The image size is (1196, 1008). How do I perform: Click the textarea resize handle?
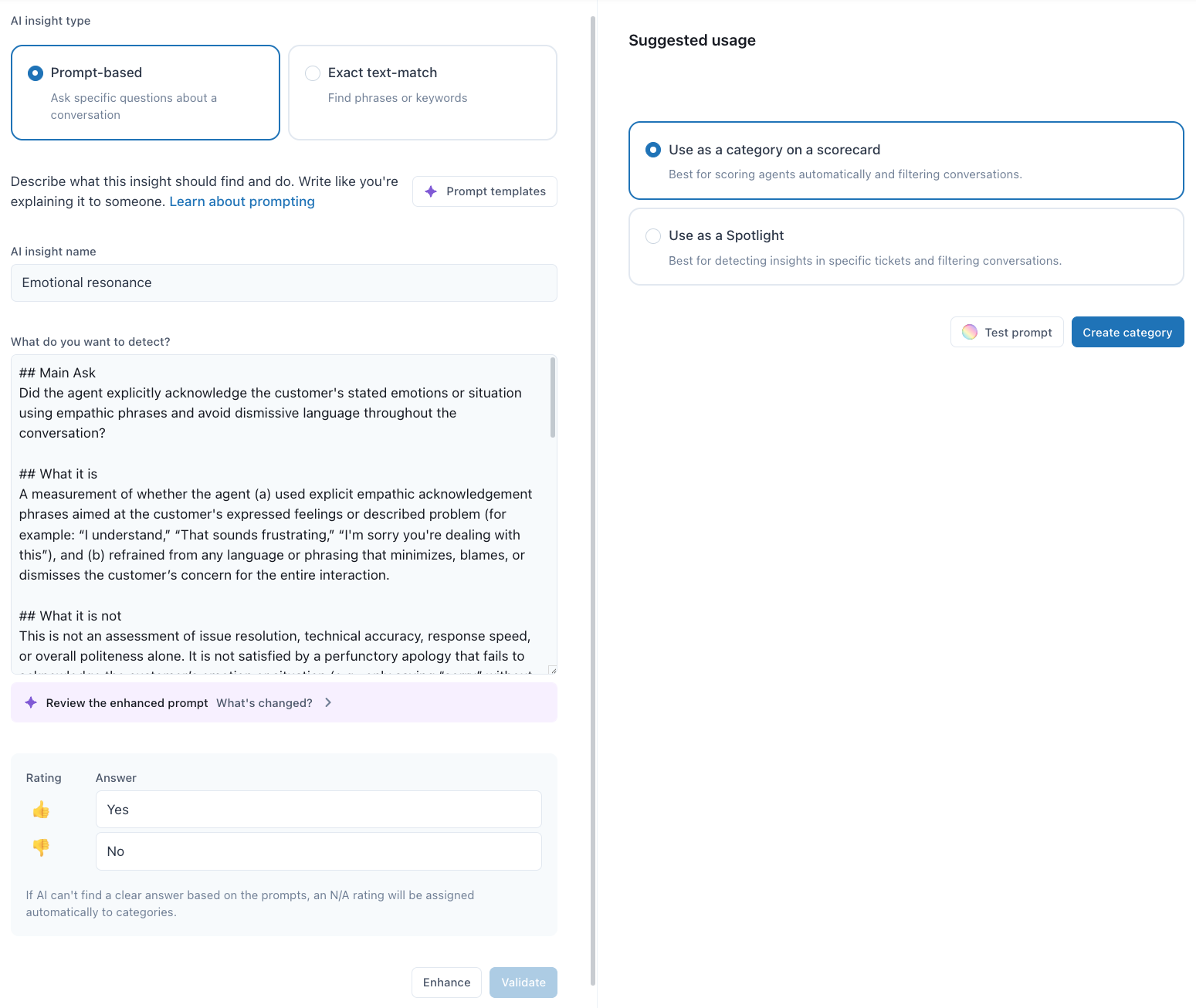click(552, 669)
